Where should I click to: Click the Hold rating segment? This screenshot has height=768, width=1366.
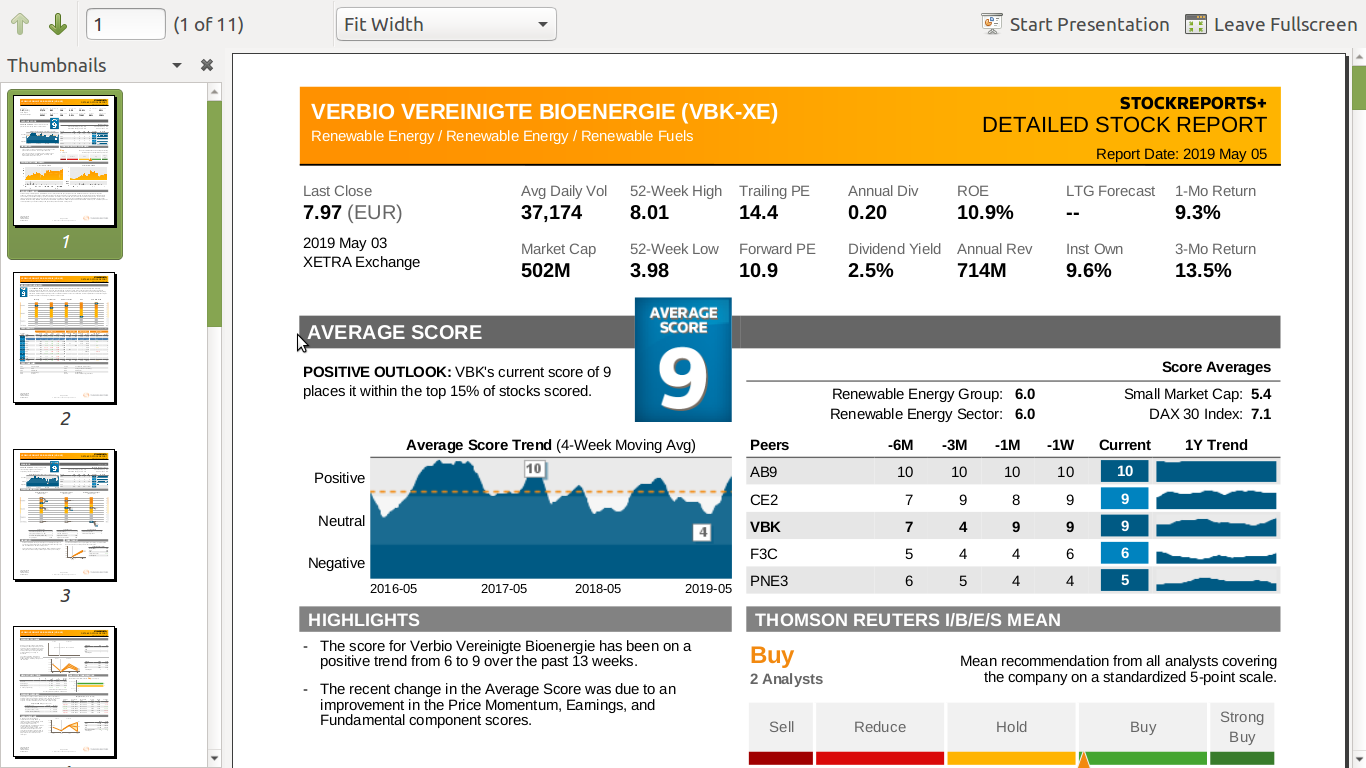[1011, 733]
